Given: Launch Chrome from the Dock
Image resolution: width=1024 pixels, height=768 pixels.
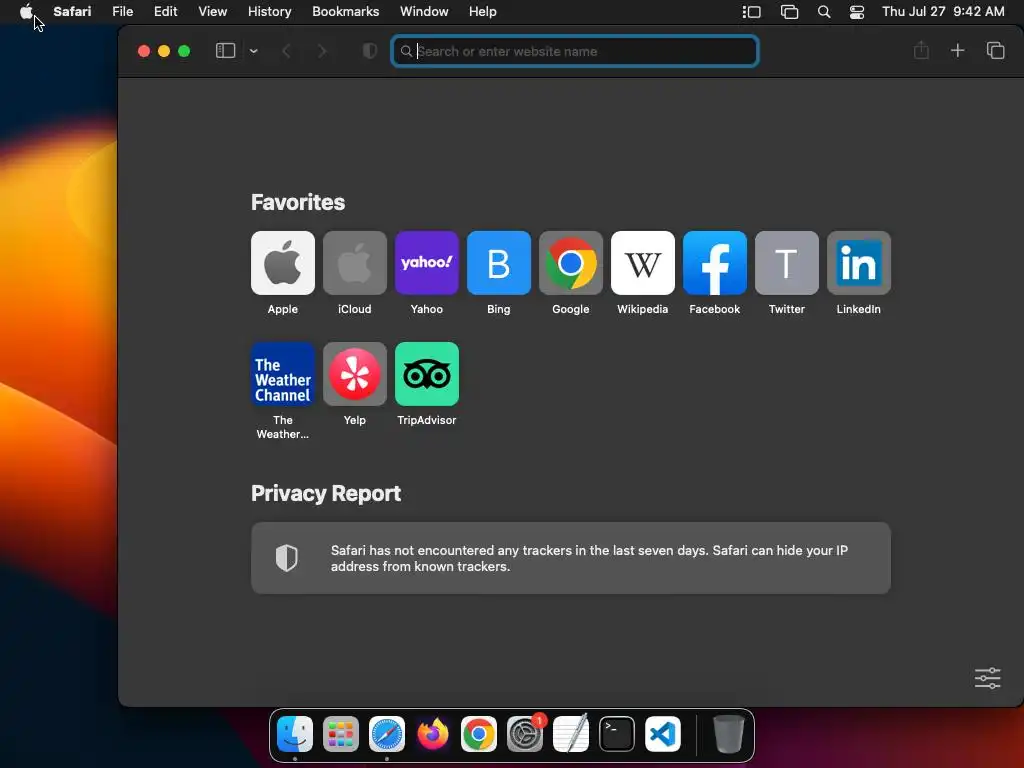Looking at the screenshot, I should [x=479, y=733].
